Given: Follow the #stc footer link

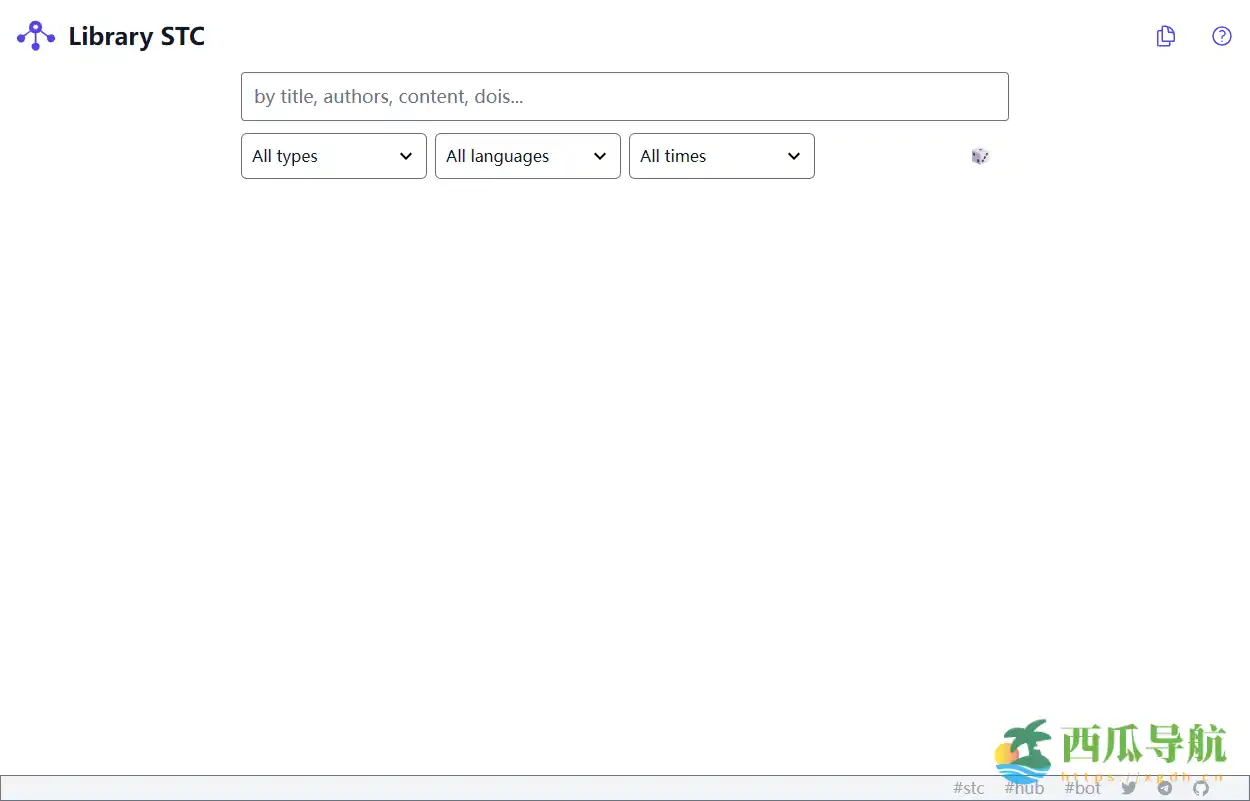Looking at the screenshot, I should point(968,788).
